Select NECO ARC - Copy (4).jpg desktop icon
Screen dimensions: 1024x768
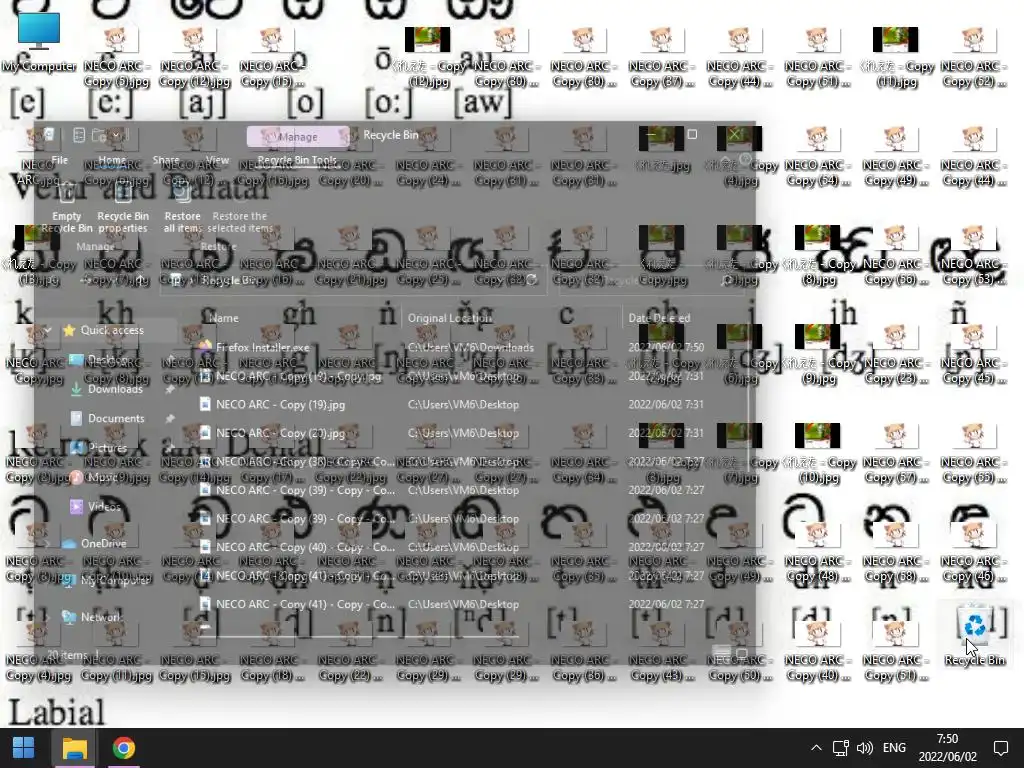pos(38,652)
